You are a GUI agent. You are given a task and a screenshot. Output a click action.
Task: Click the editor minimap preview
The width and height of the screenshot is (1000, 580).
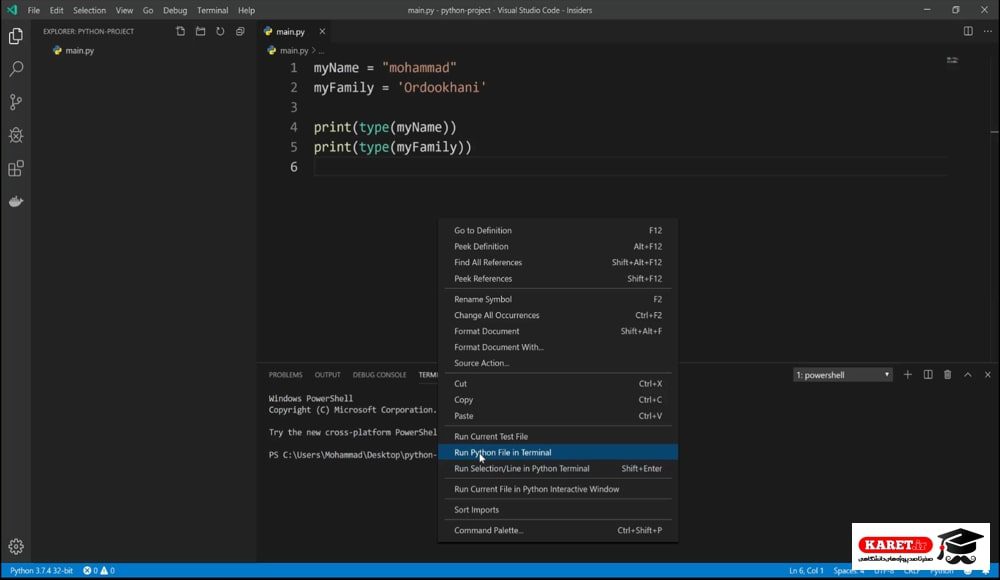coord(952,60)
